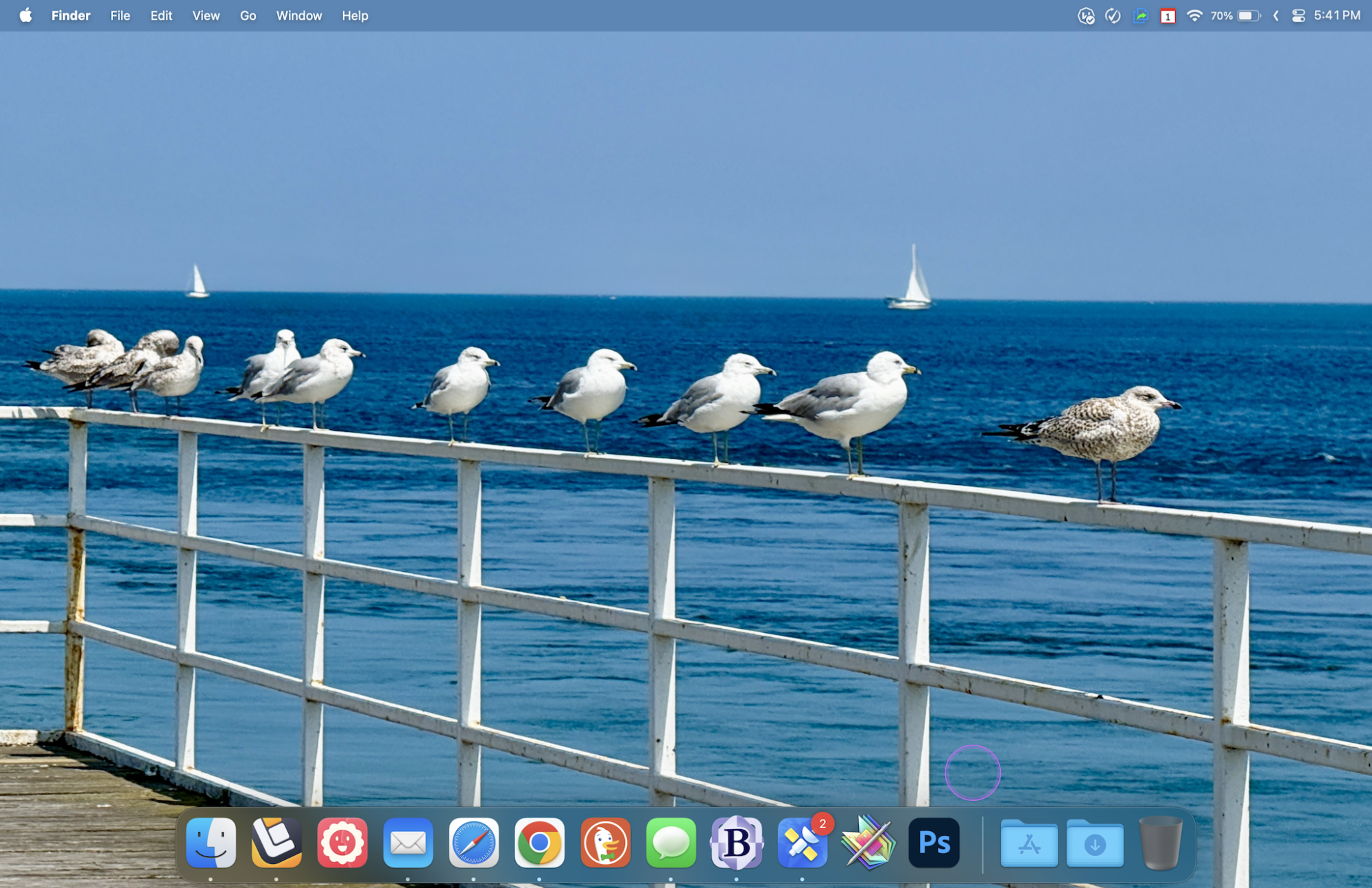Open the Trash in the Dock
Image resolution: width=1372 pixels, height=888 pixels.
click(x=1160, y=843)
